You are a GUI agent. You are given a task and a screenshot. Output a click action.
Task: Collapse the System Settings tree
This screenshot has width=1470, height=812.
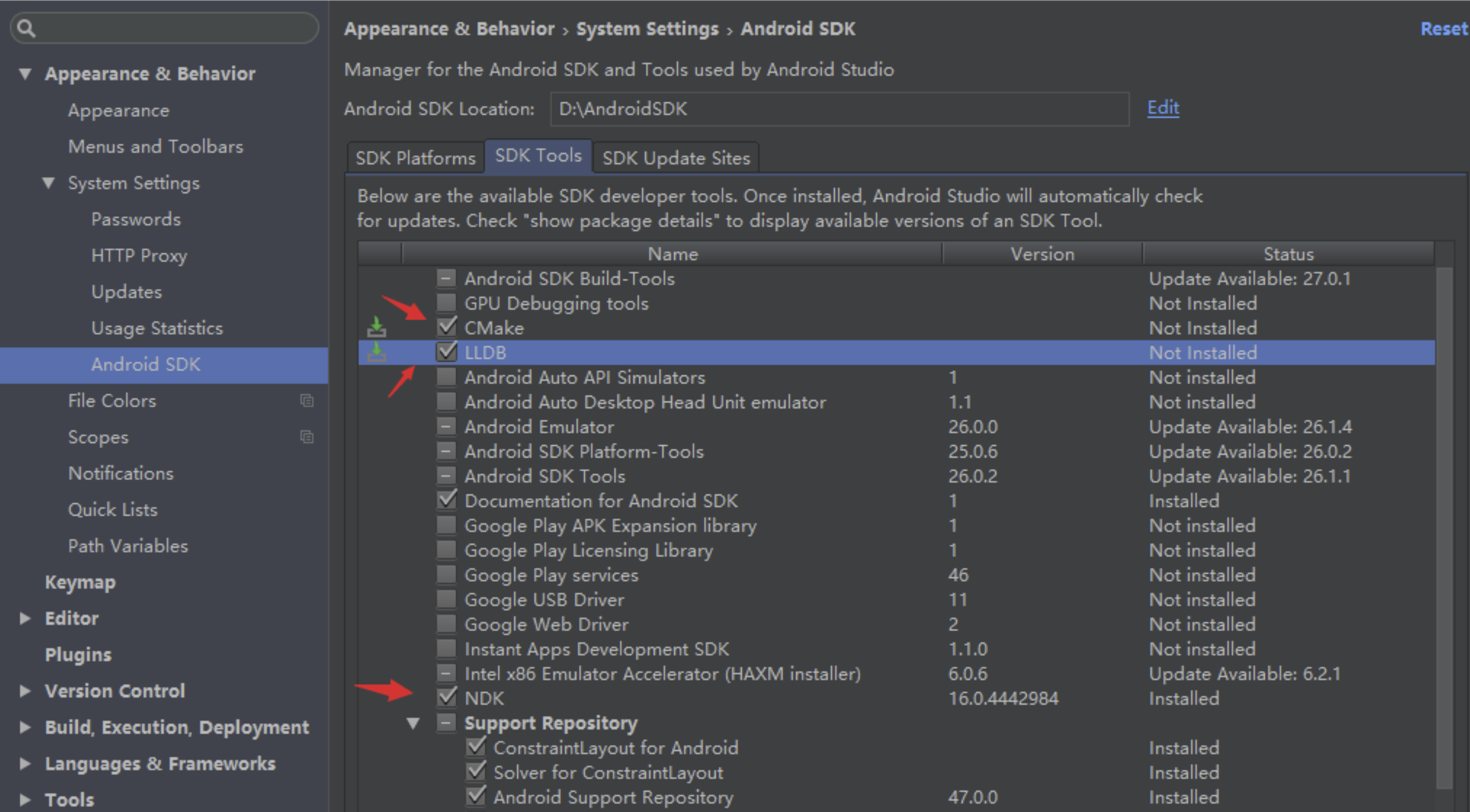49,183
